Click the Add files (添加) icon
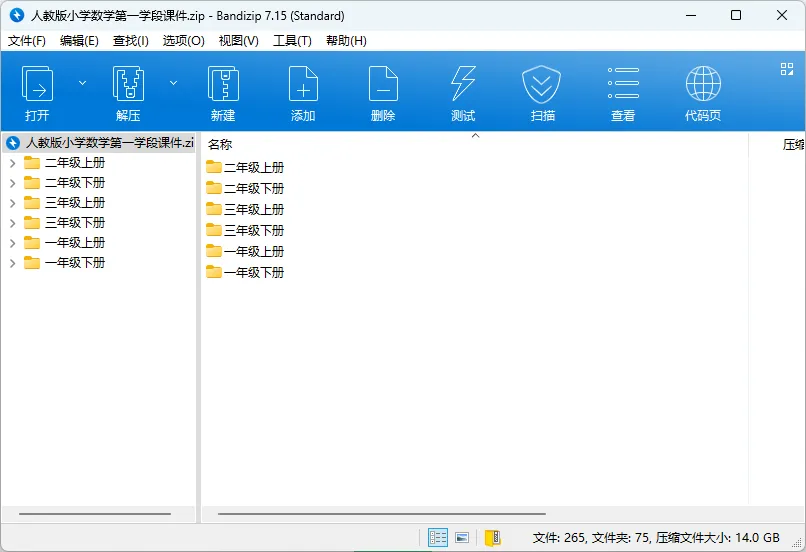This screenshot has width=806, height=552. coord(303,84)
